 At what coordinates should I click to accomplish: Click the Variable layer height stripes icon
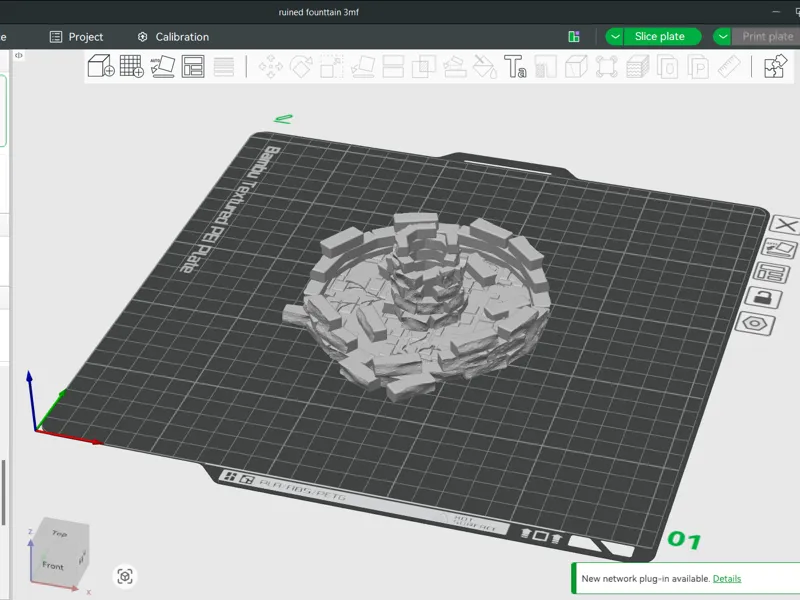[x=223, y=67]
